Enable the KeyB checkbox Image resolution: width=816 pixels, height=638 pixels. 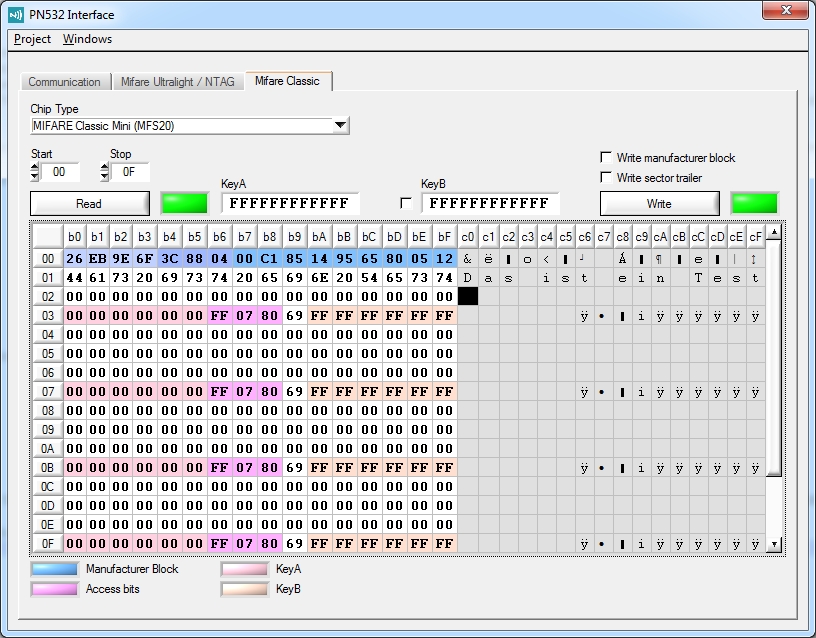(406, 203)
